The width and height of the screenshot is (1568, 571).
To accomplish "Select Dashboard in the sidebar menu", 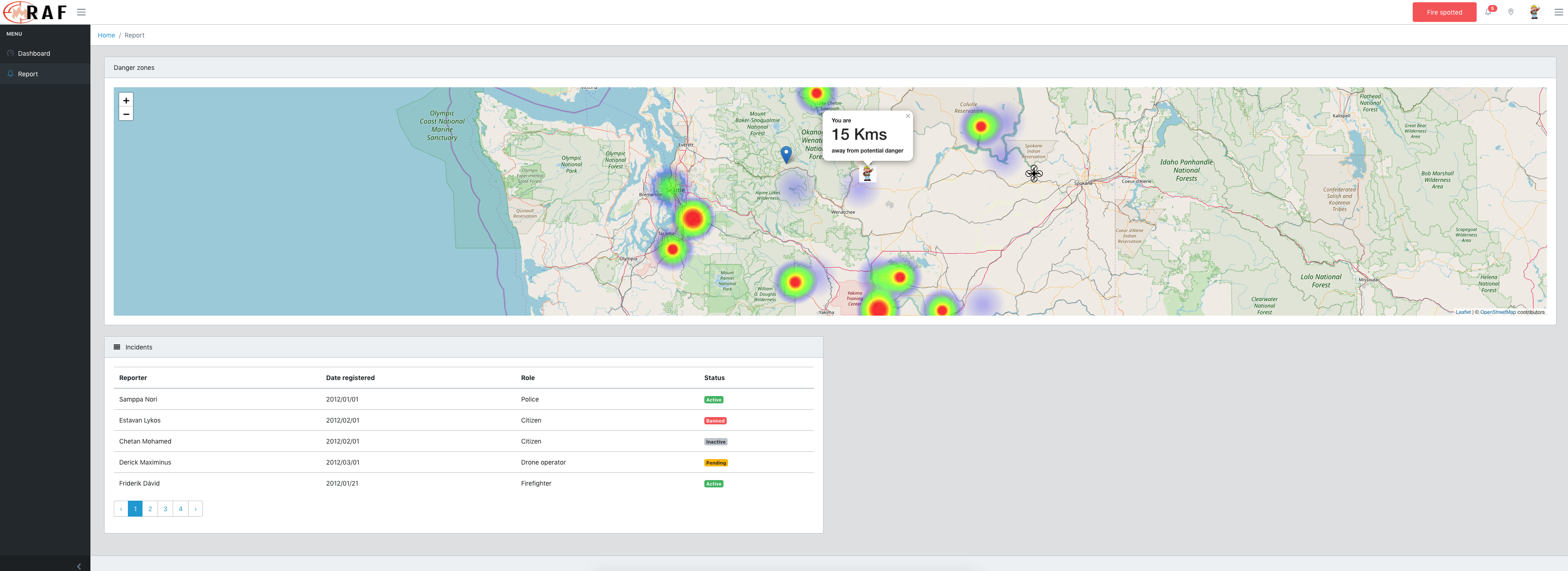I will [x=34, y=53].
